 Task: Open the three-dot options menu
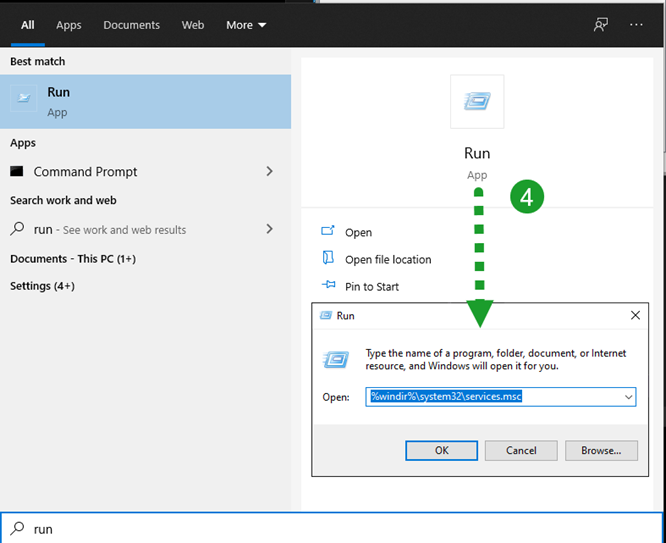click(636, 25)
